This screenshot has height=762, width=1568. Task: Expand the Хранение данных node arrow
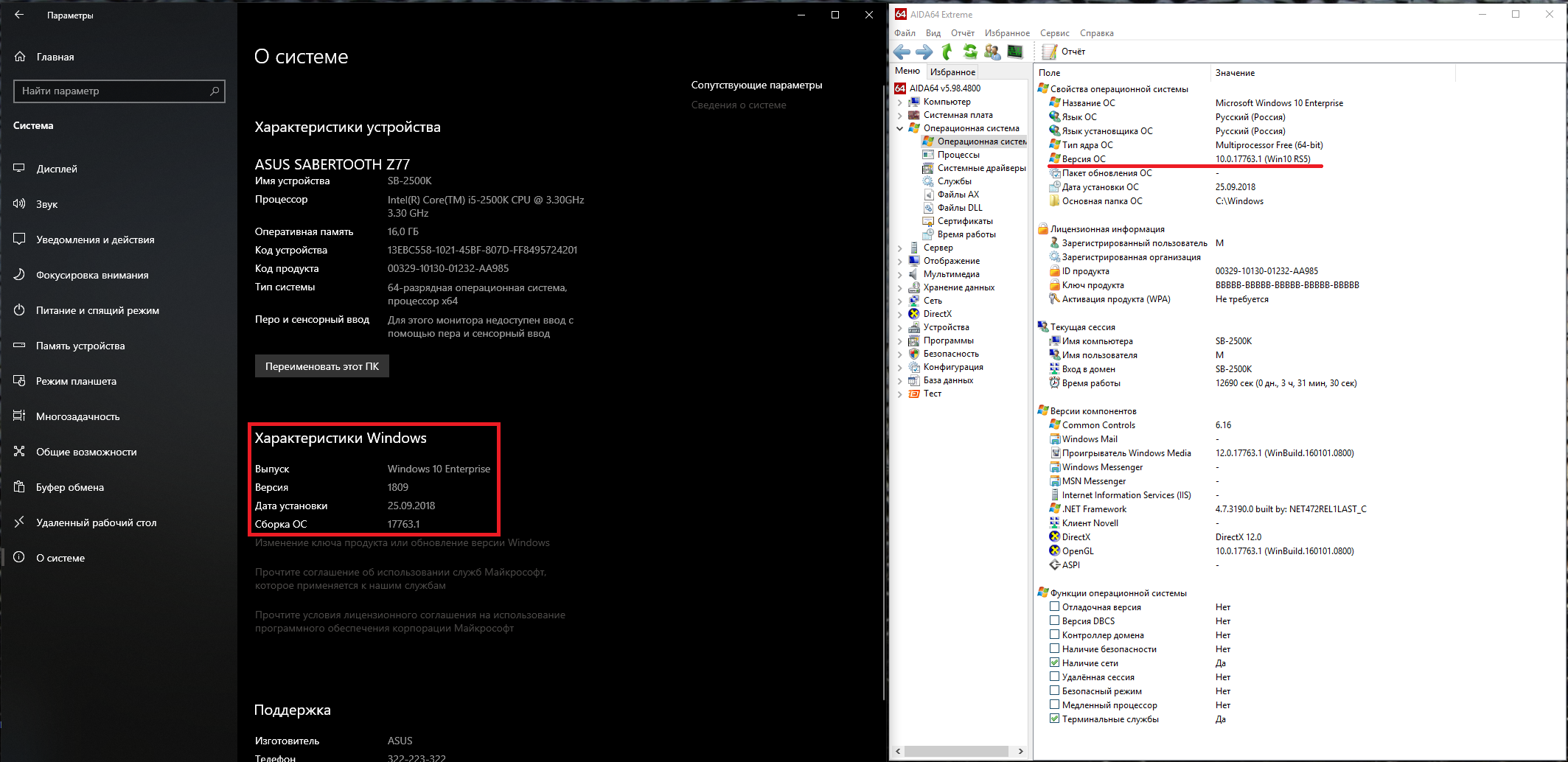(x=899, y=288)
